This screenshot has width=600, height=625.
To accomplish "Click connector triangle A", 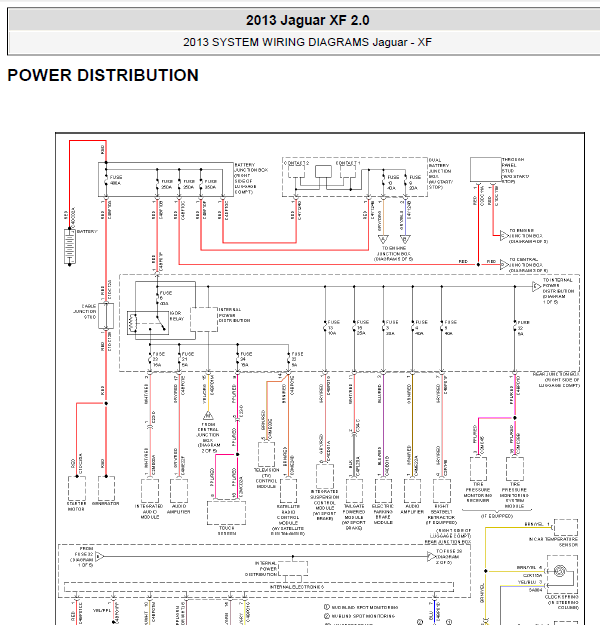I will pos(383,239).
